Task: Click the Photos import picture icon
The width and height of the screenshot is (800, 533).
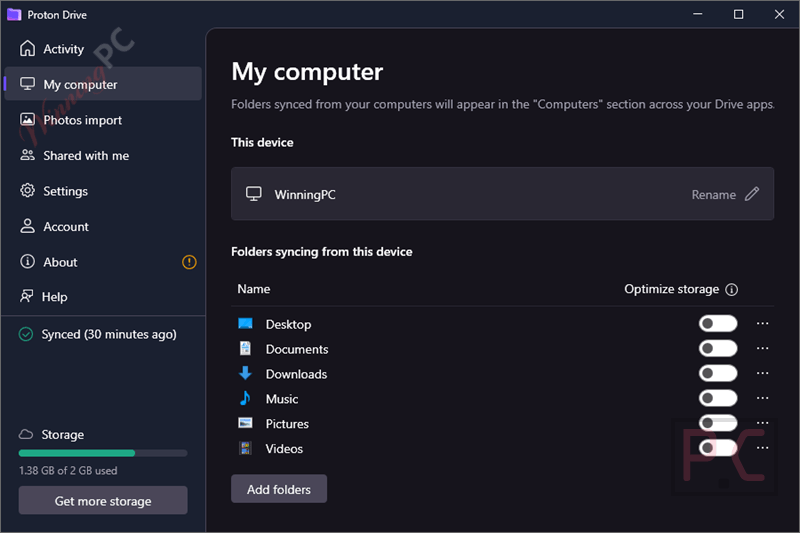Action: point(28,119)
